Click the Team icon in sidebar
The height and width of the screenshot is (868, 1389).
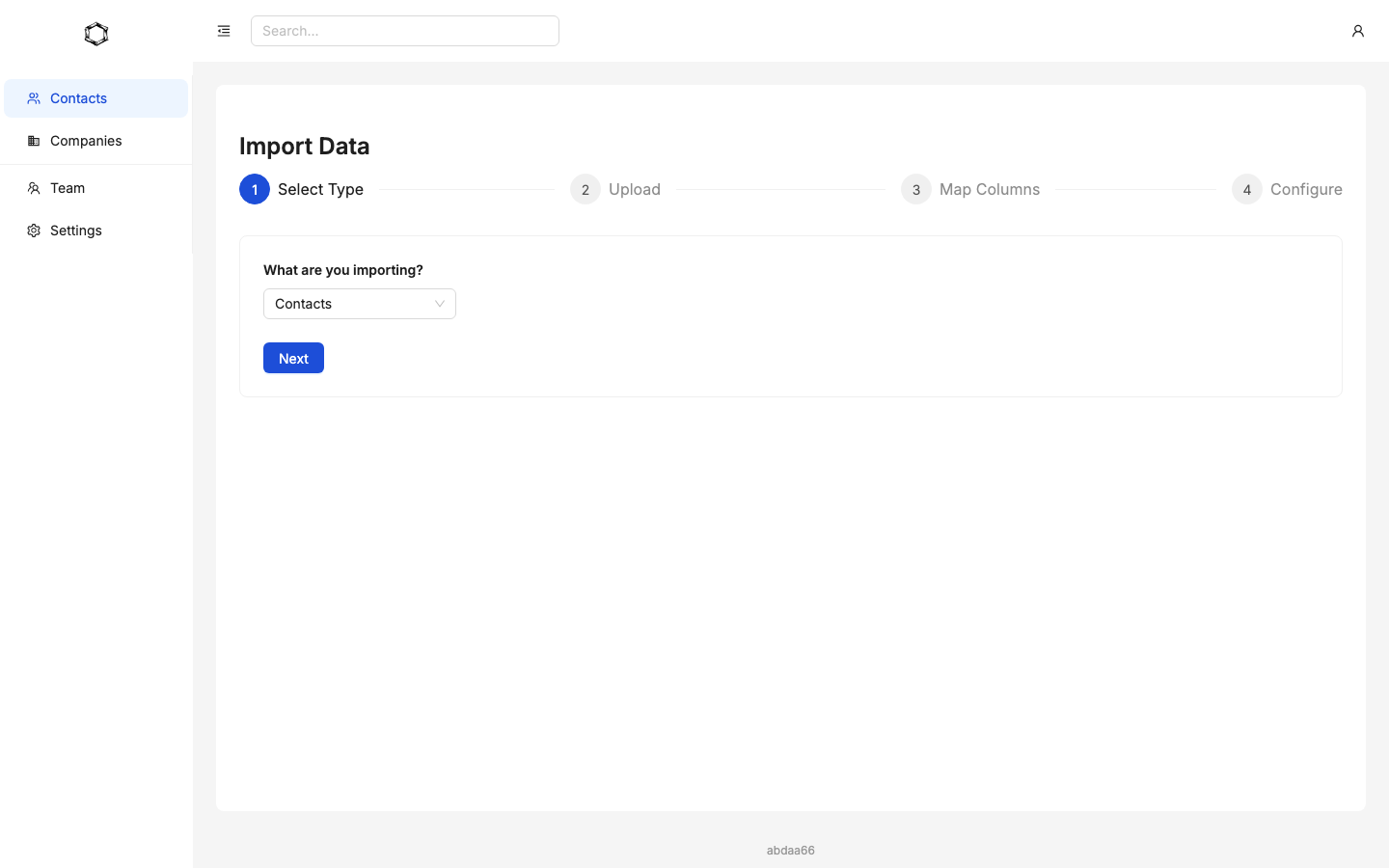point(34,188)
